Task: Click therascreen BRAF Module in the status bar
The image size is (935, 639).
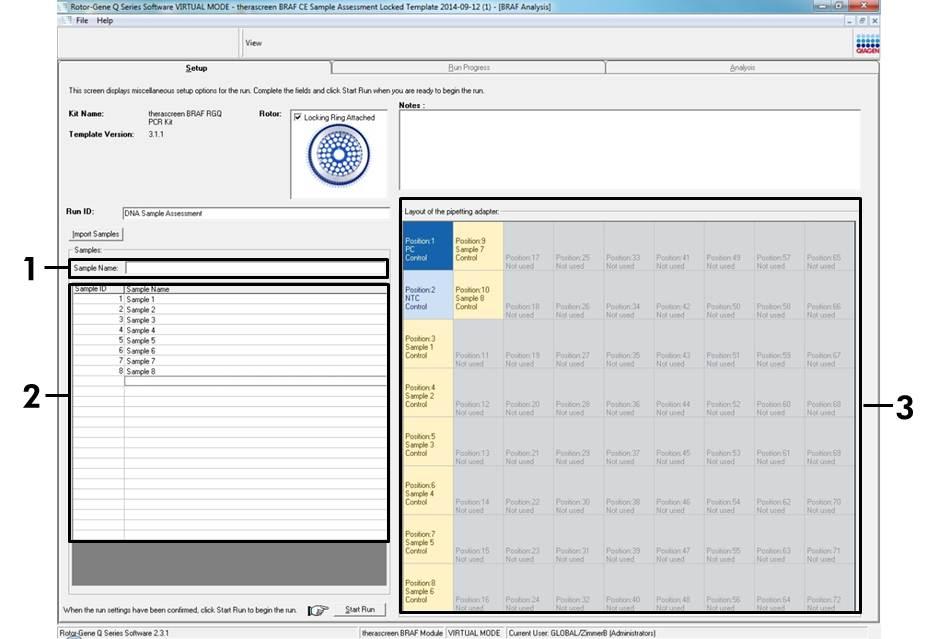Action: click(x=402, y=633)
